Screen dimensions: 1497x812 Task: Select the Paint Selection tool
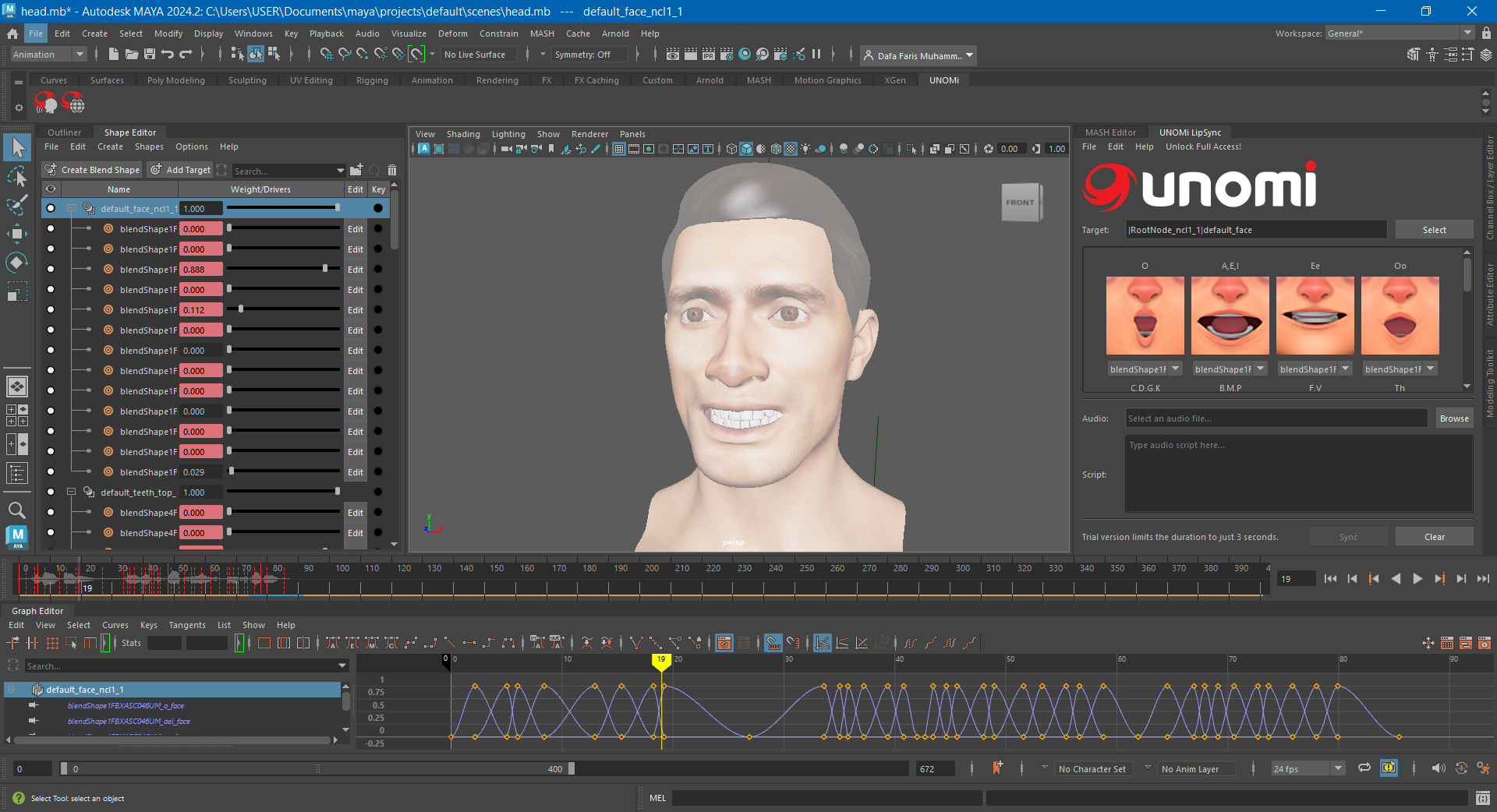click(x=16, y=205)
